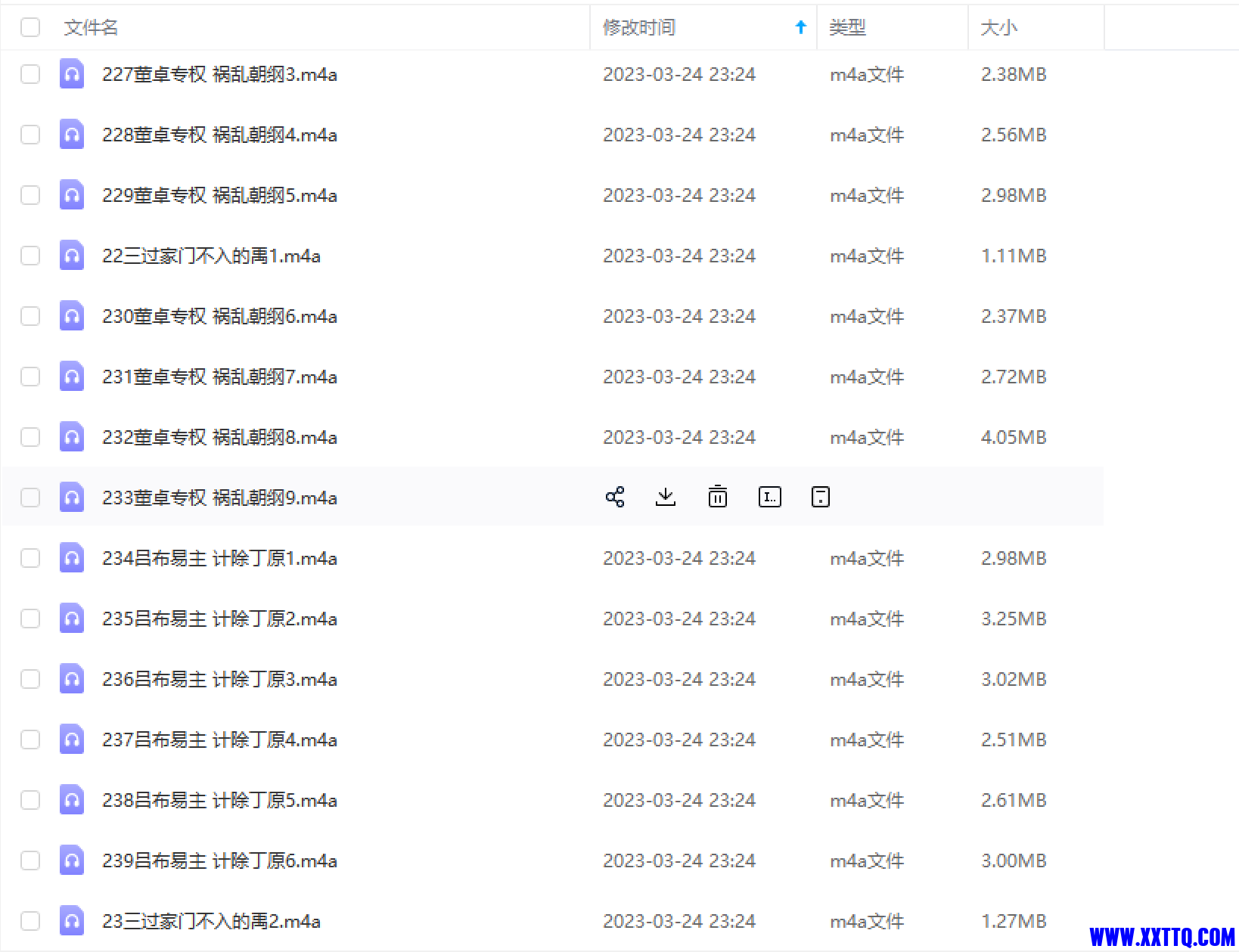Open file 235吕布易主 计除丁原2.m4a
This screenshot has height=952, width=1239.
pos(219,619)
